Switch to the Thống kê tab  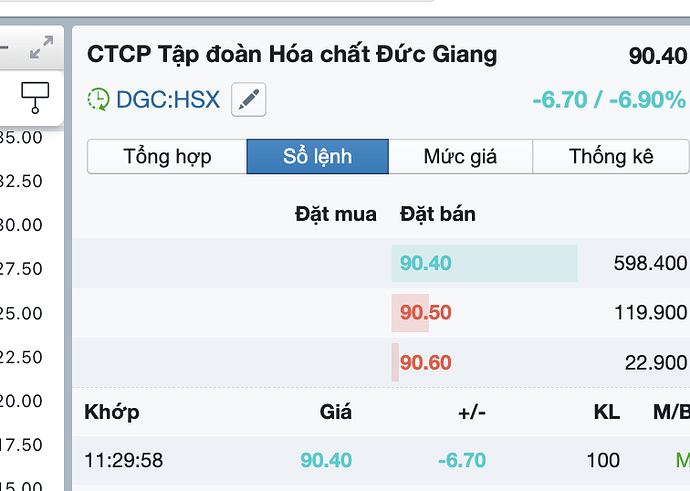tap(611, 157)
